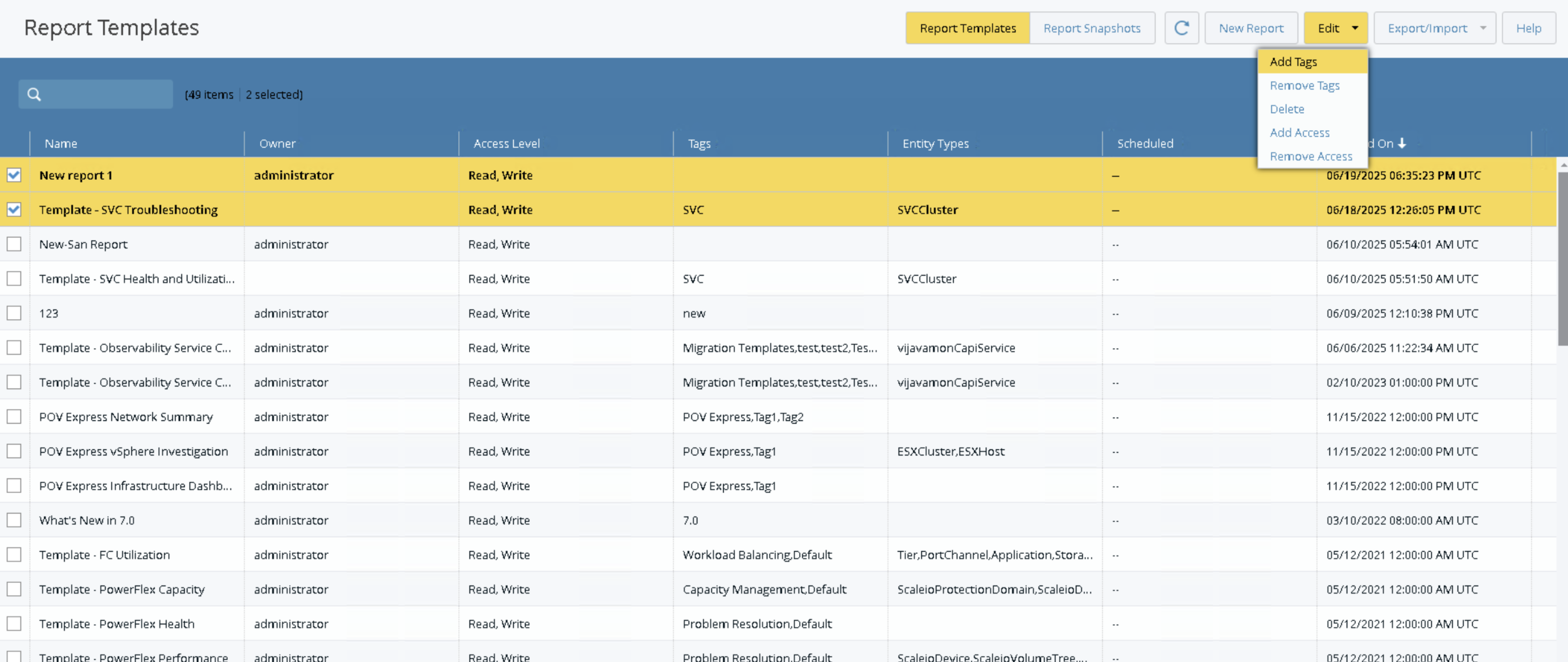The image size is (1568, 662).
Task: Select Template - SVC Health and Utilization checkbox
Action: point(14,279)
